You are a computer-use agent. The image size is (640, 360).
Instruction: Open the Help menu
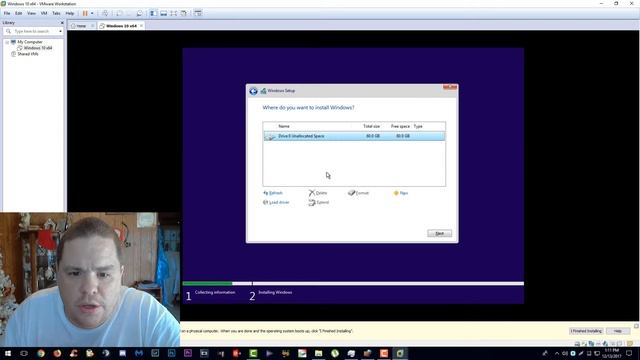coord(70,13)
